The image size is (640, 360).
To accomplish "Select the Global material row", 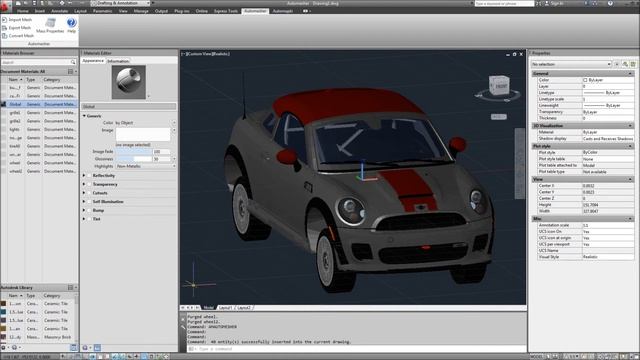I will 39,104.
